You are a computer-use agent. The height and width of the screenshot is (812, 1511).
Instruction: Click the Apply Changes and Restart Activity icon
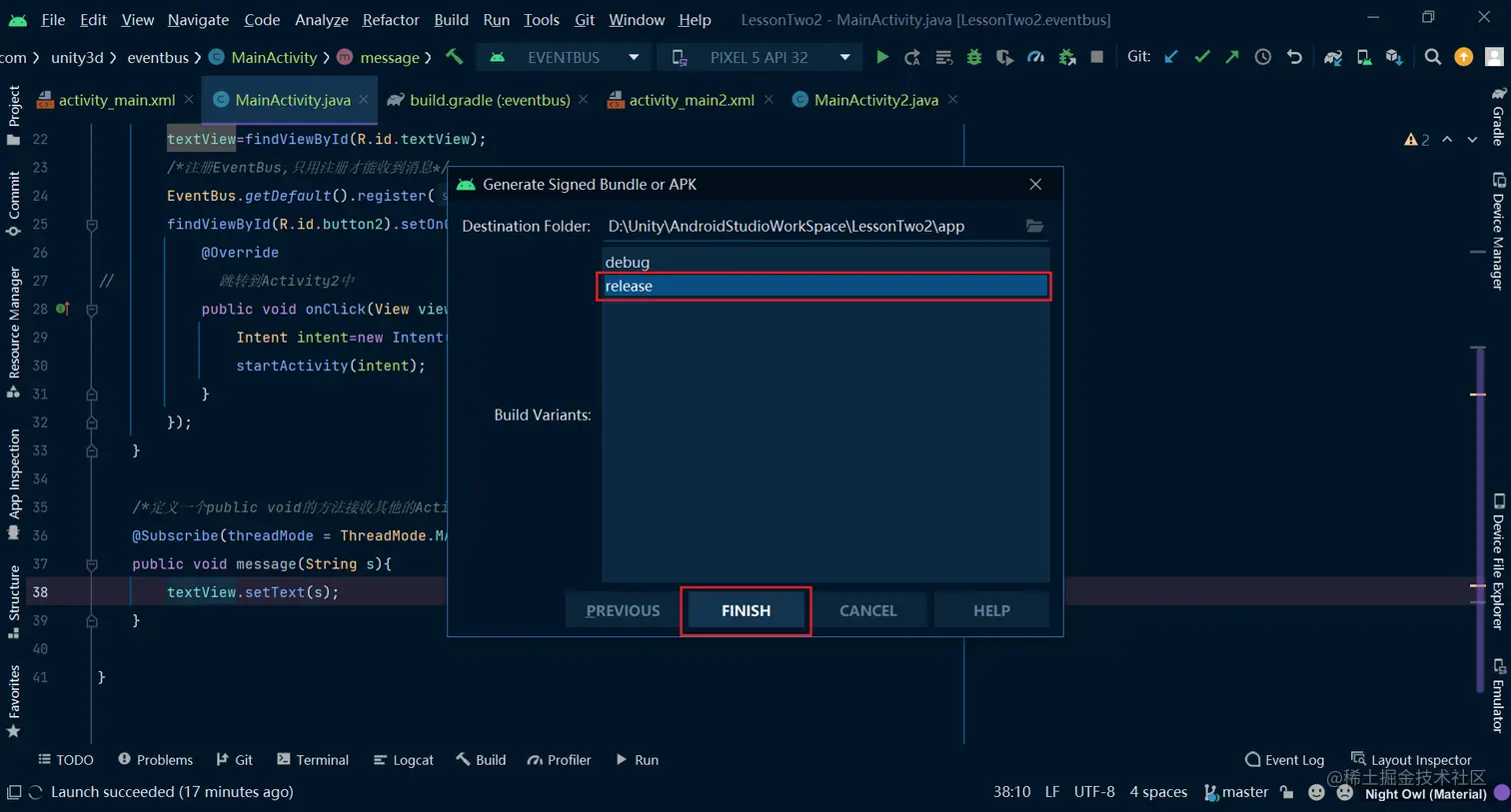click(912, 58)
